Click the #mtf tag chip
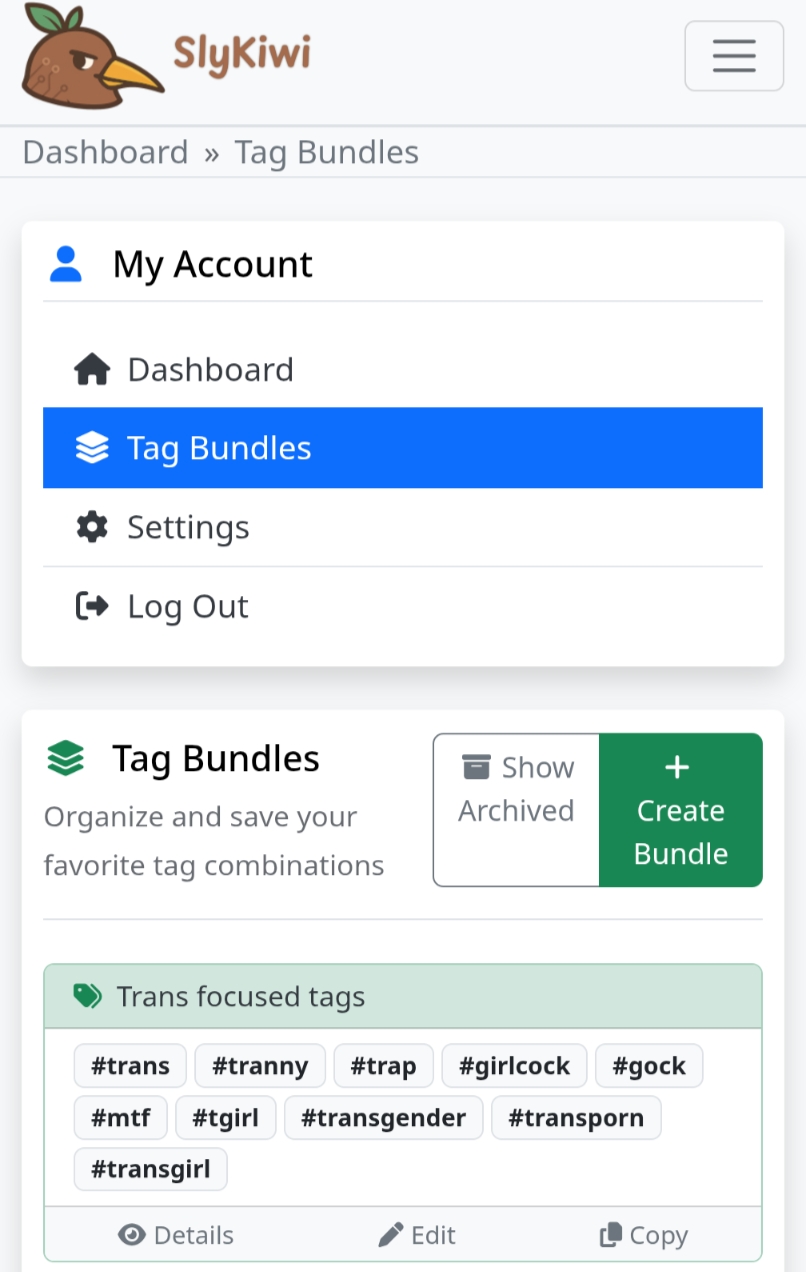The image size is (806, 1272). click(120, 1118)
